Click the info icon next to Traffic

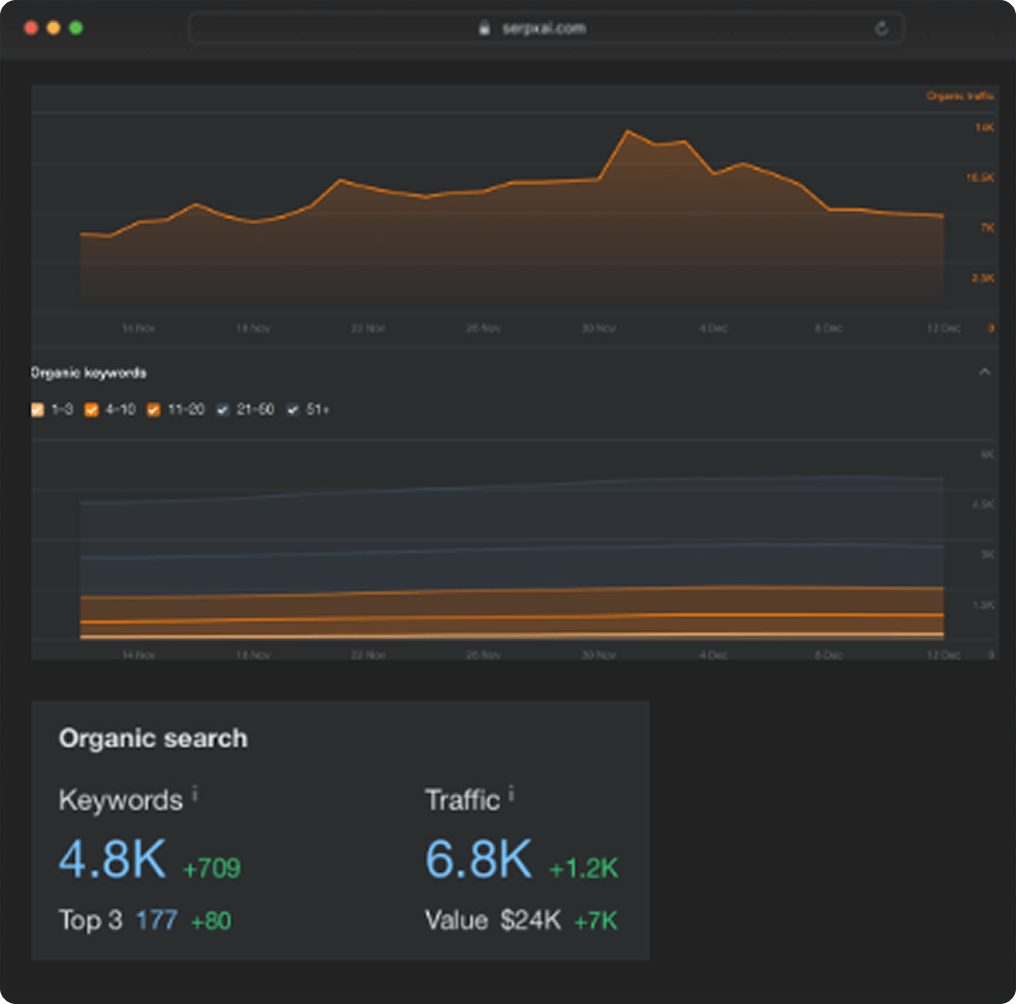point(511,794)
